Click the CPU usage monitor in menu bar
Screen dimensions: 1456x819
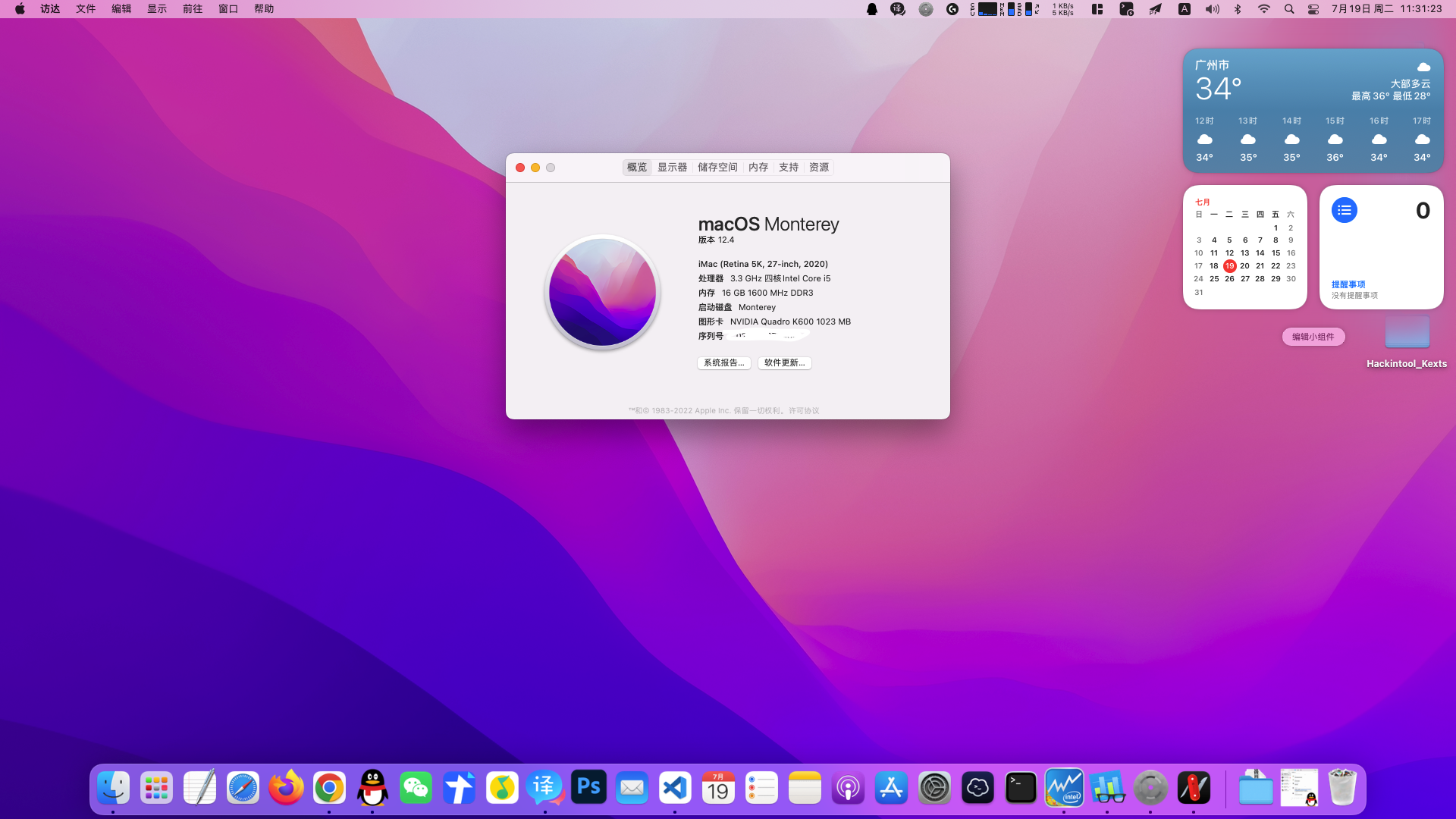coord(984,9)
